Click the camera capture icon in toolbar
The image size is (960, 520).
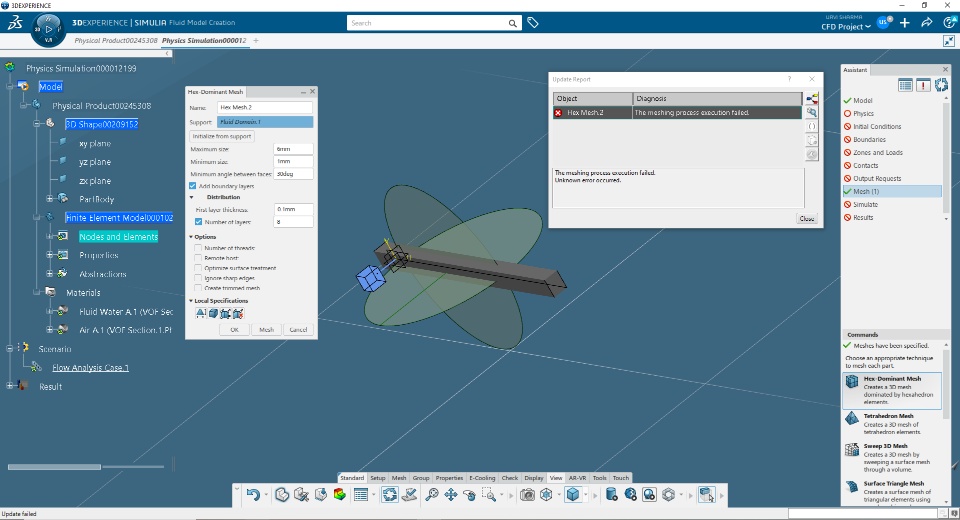click(527, 494)
